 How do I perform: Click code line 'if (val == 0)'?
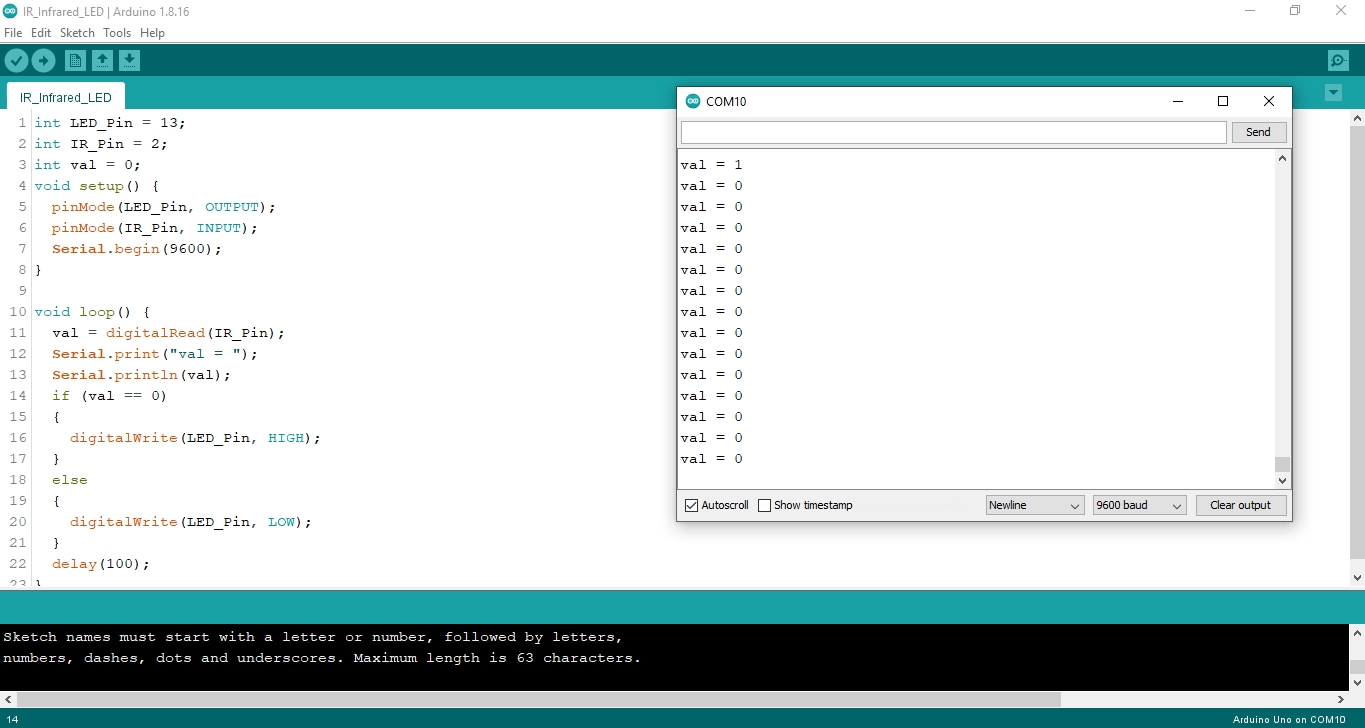(110, 396)
